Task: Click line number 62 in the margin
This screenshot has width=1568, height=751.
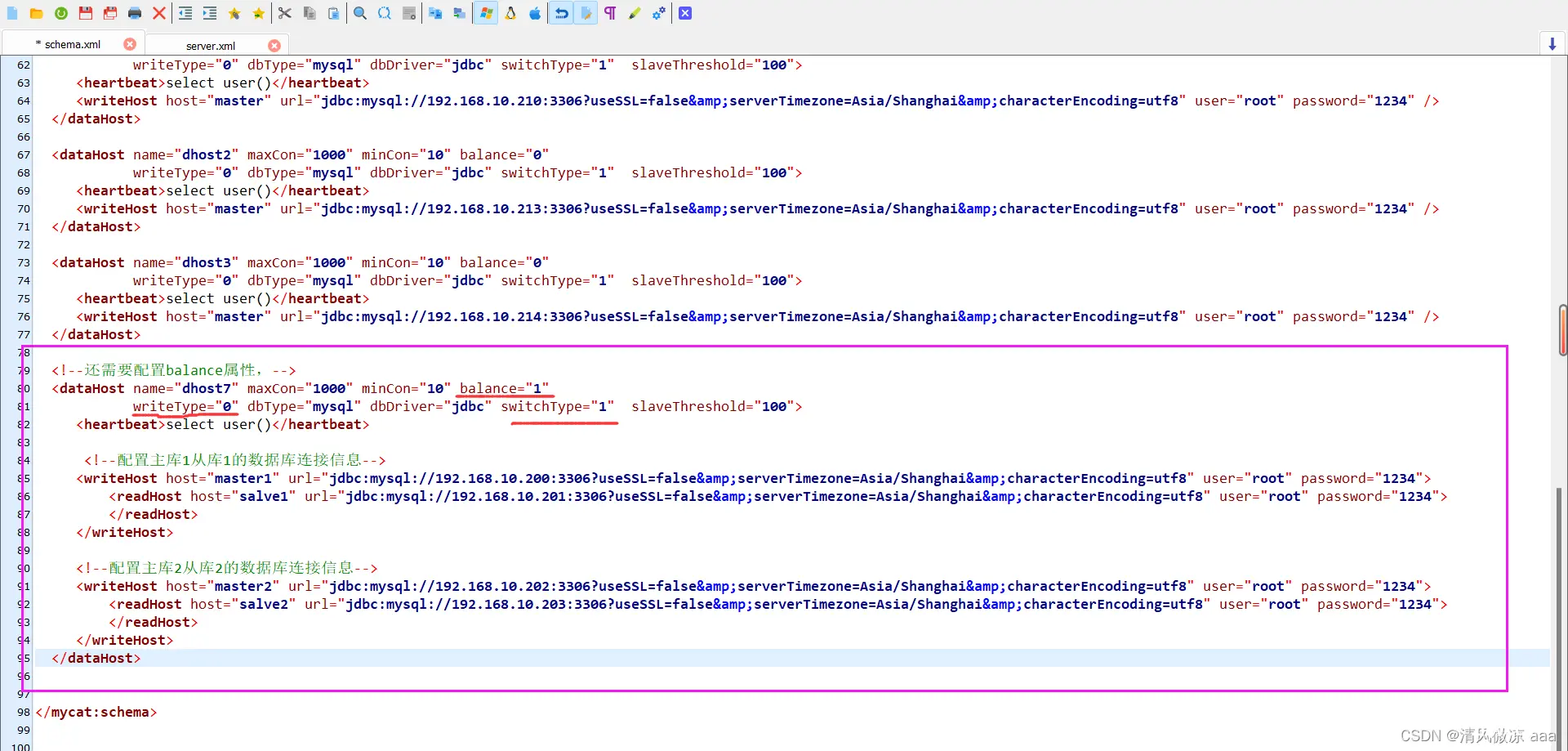Action: pyautogui.click(x=24, y=65)
